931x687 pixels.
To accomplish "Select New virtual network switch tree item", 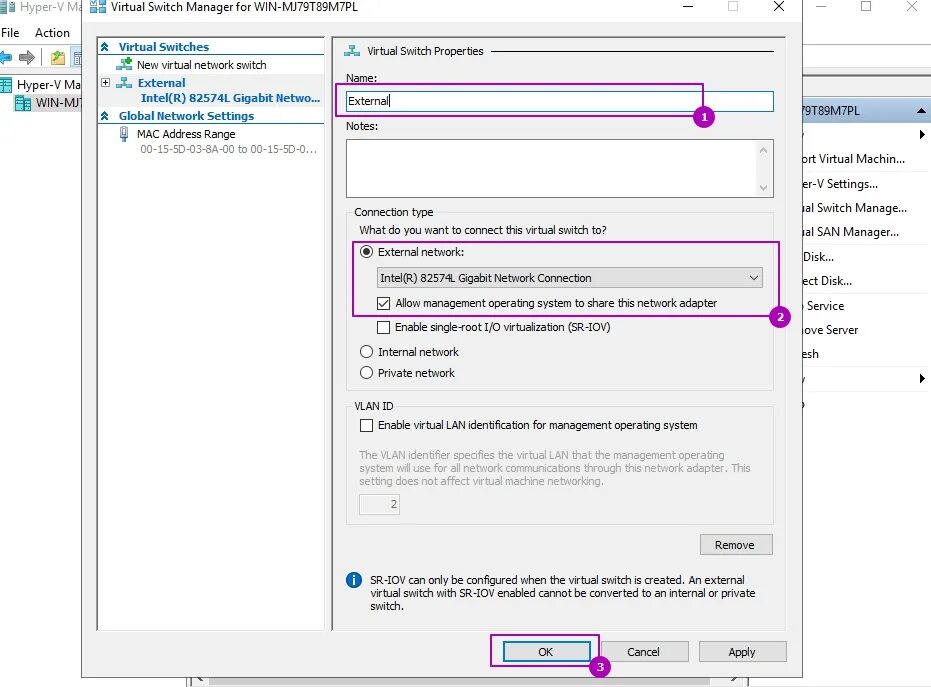I will (x=202, y=65).
